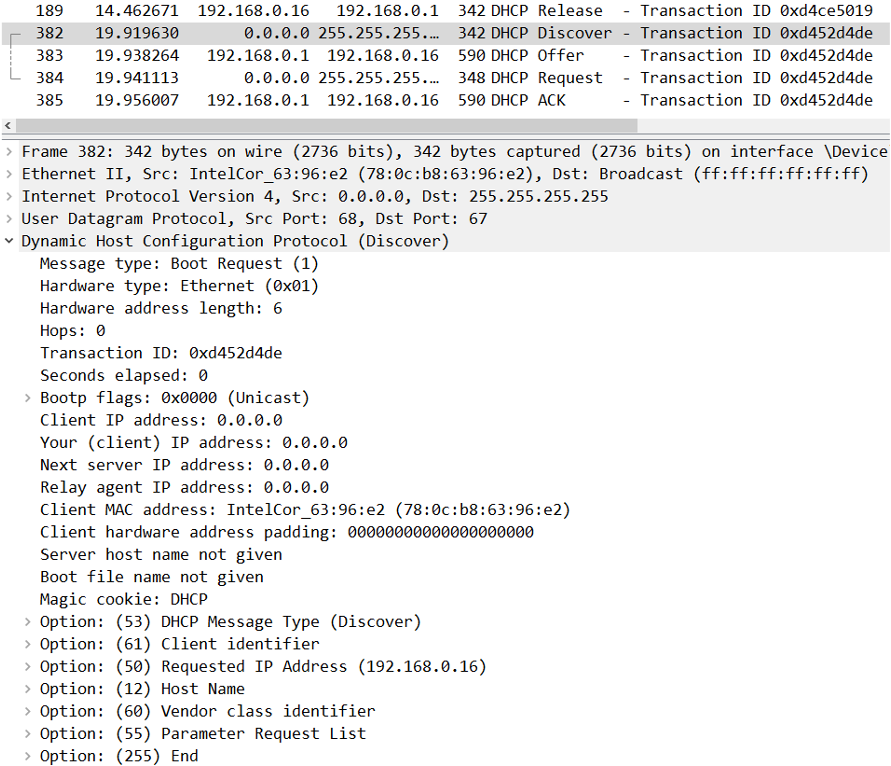
Task: Click left arrow of horizontal scrollbar
Action: [9, 126]
